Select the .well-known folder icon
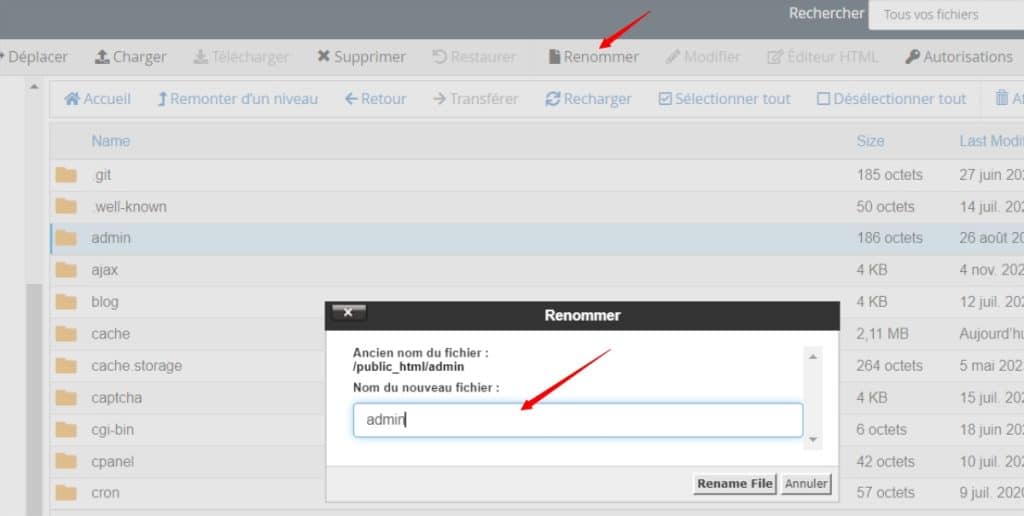 coord(66,206)
